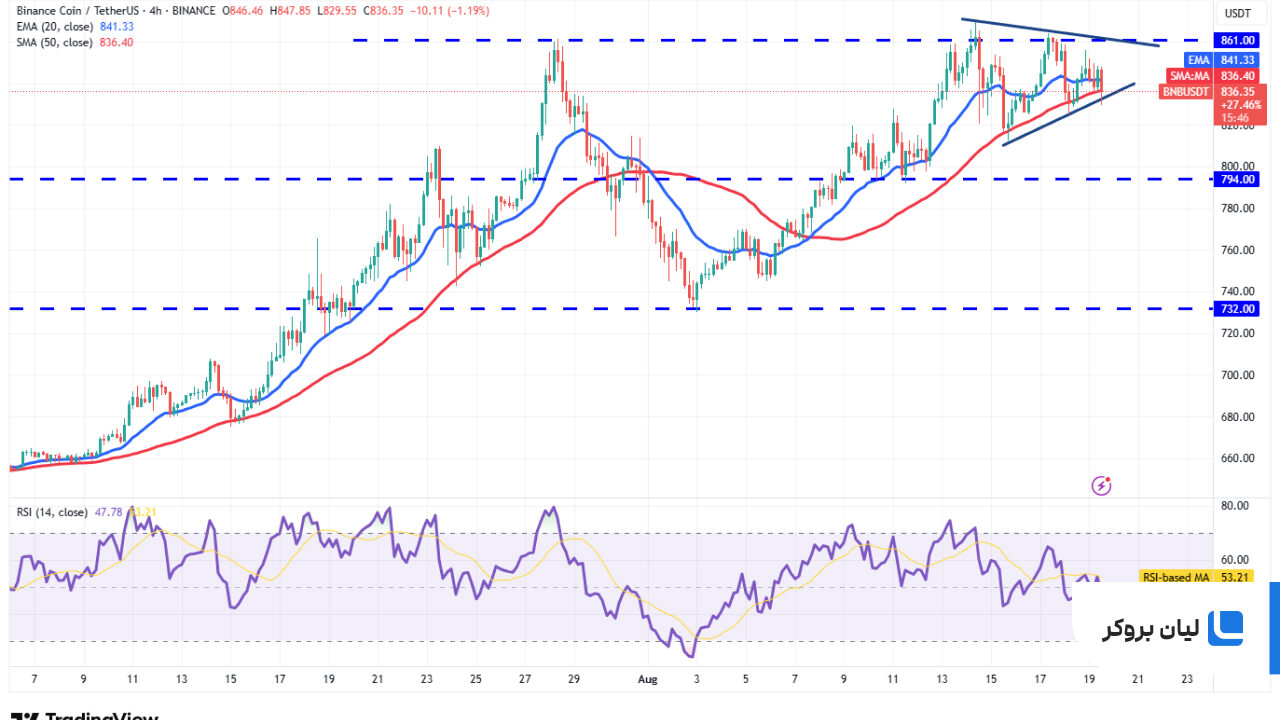
Task: Click the 861.00 resistance level label
Action: [1238, 40]
